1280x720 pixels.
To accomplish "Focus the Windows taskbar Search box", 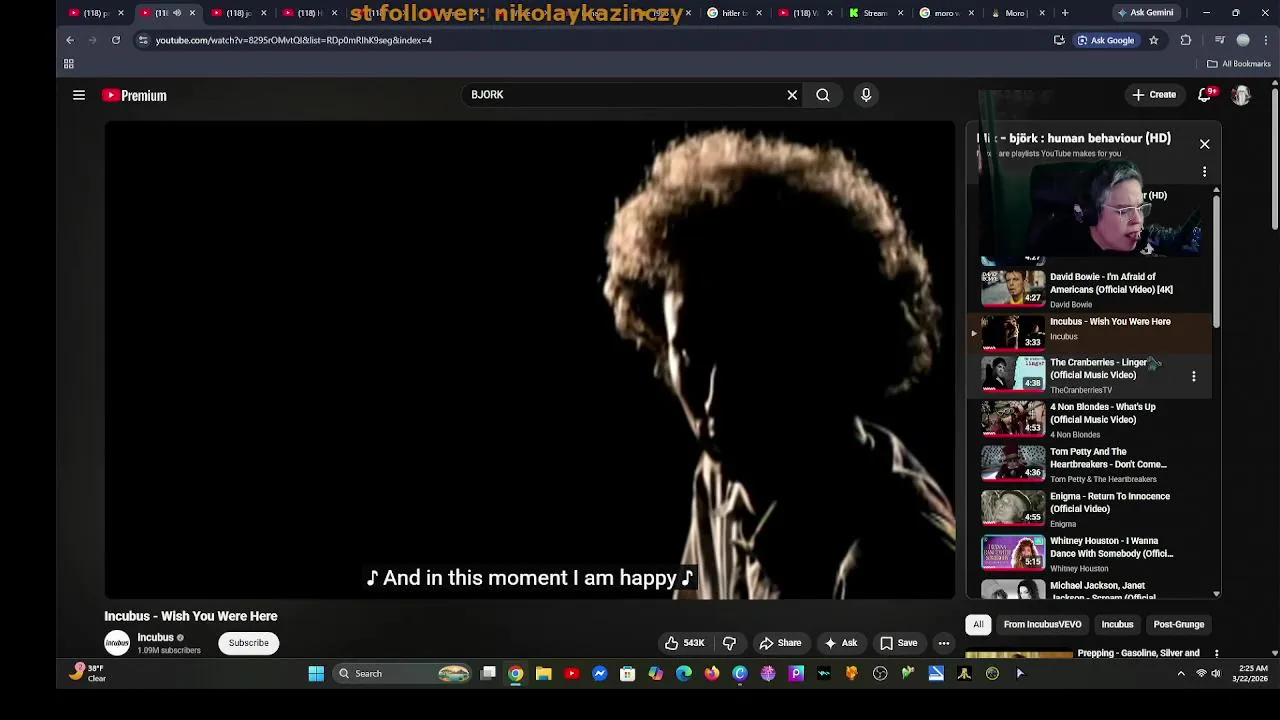I will [x=402, y=673].
